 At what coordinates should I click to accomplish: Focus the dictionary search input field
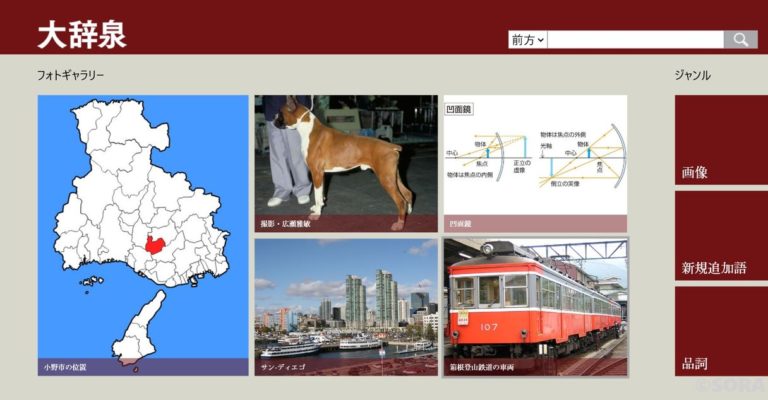[x=635, y=40]
